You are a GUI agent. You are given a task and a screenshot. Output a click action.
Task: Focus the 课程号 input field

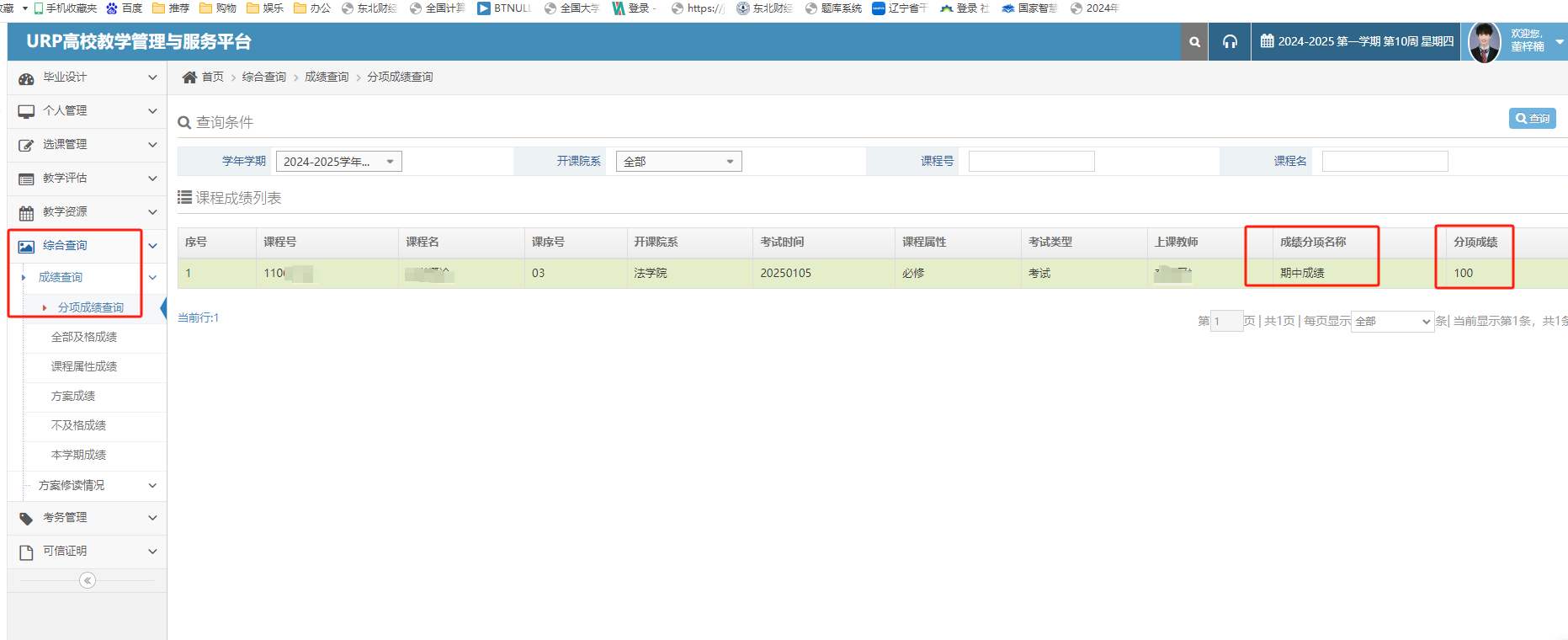pyautogui.click(x=1031, y=162)
